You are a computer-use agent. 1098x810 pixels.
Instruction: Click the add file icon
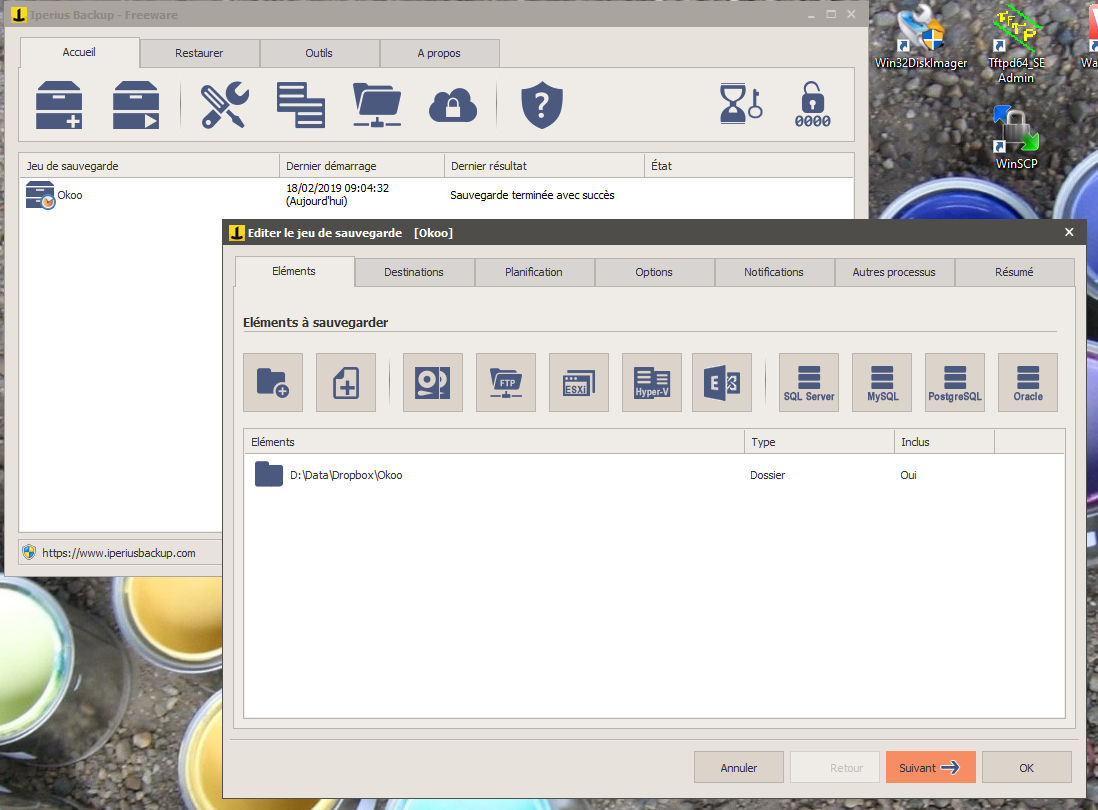(346, 382)
